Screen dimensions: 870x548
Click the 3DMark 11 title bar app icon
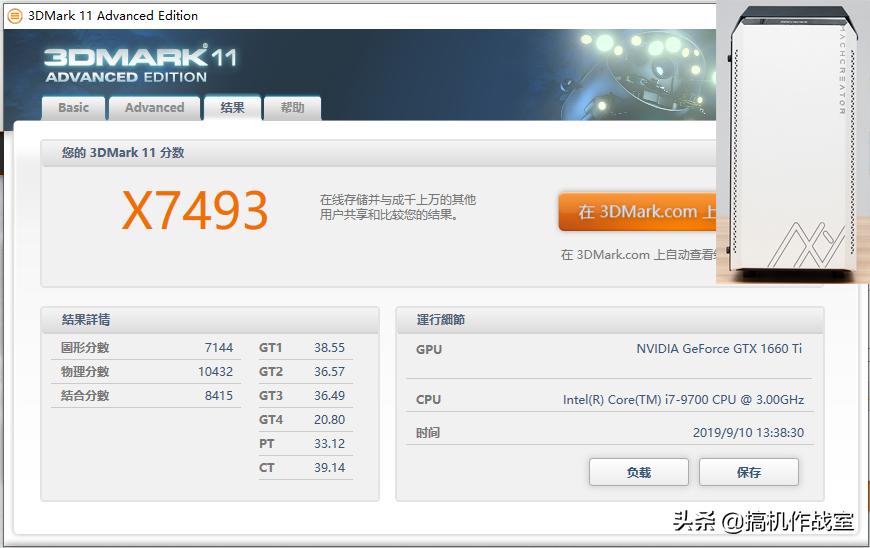15,16
